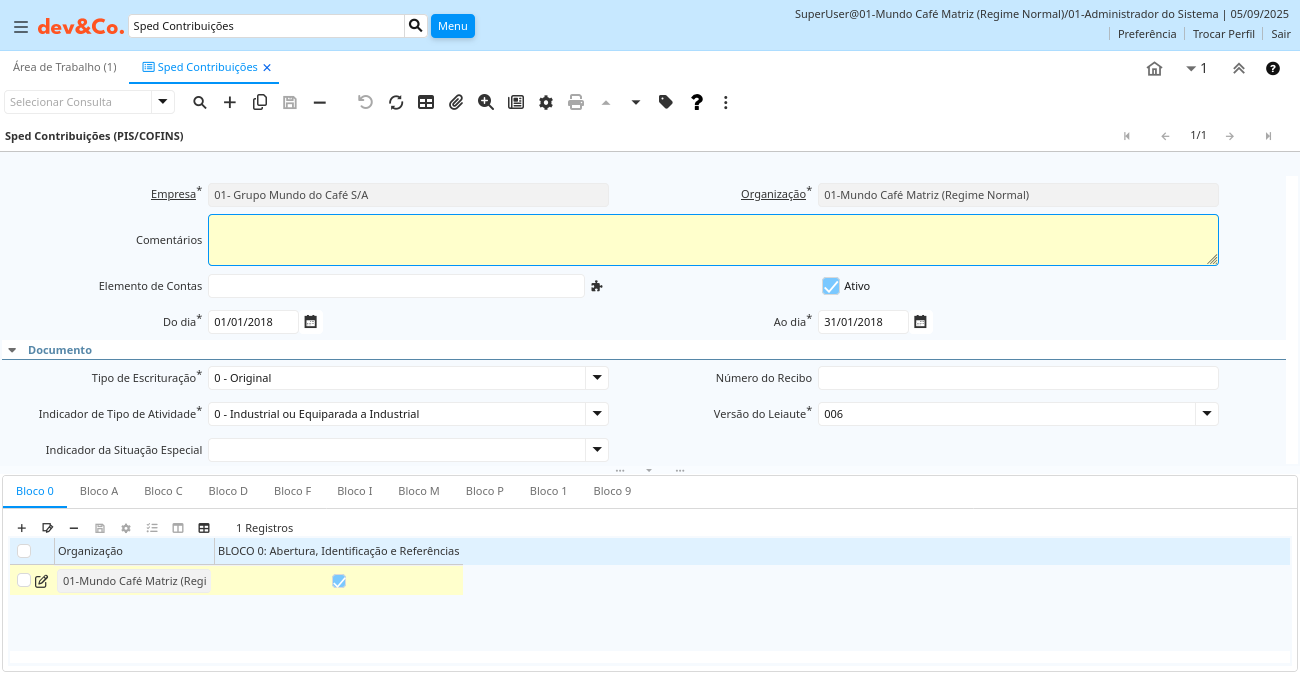Viewport: 1300px width, 674px height.
Task: Refresh the record with reload icon
Action: point(396,102)
